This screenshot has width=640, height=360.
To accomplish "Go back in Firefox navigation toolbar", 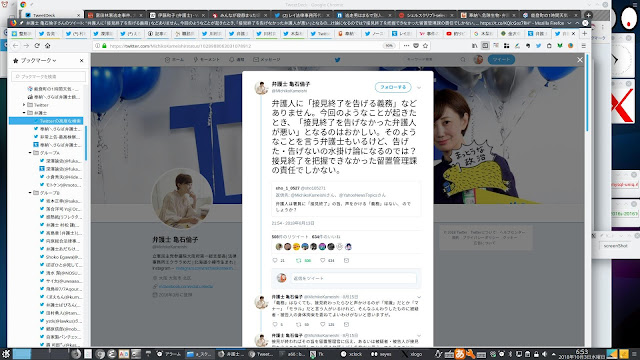I will (x=15, y=46).
